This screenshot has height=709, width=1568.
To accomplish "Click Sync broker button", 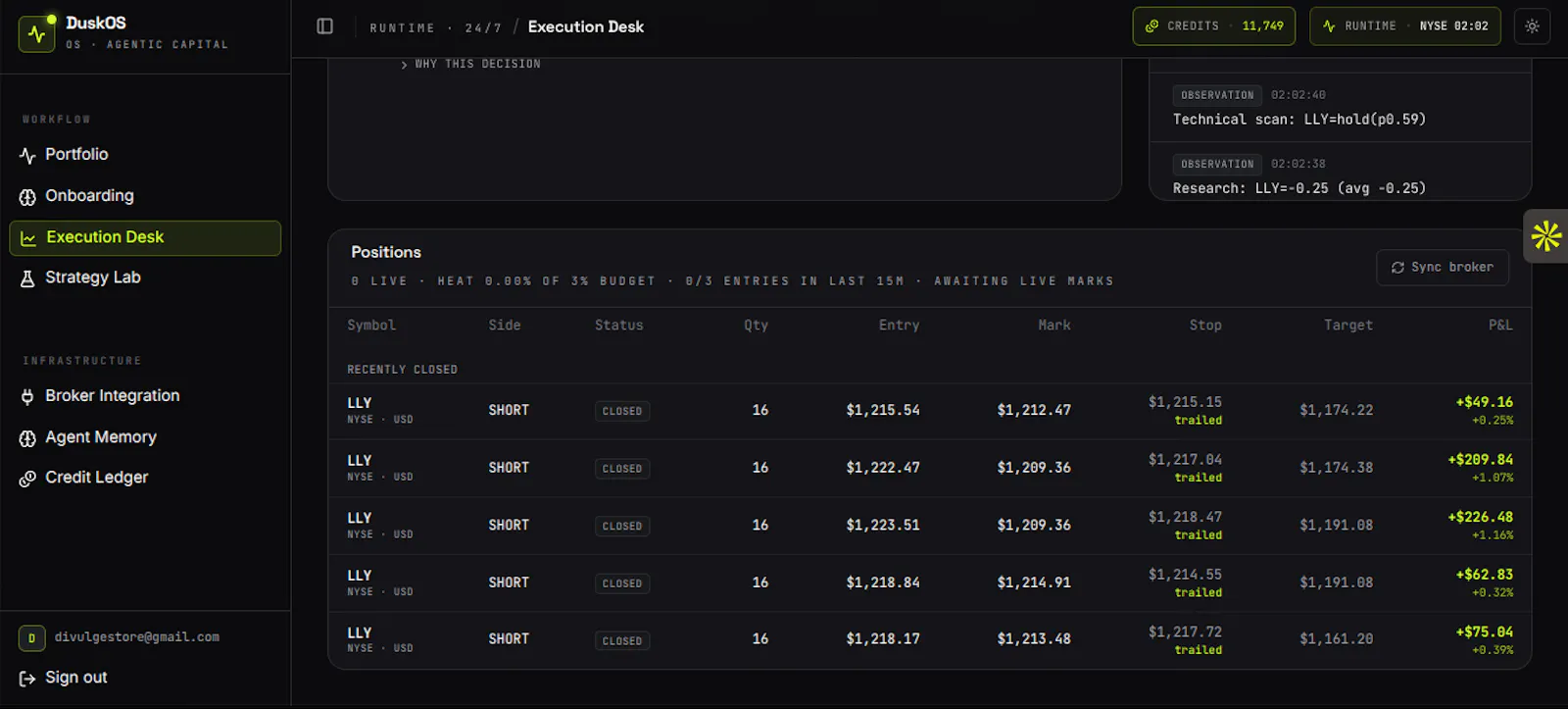I will click(1443, 268).
